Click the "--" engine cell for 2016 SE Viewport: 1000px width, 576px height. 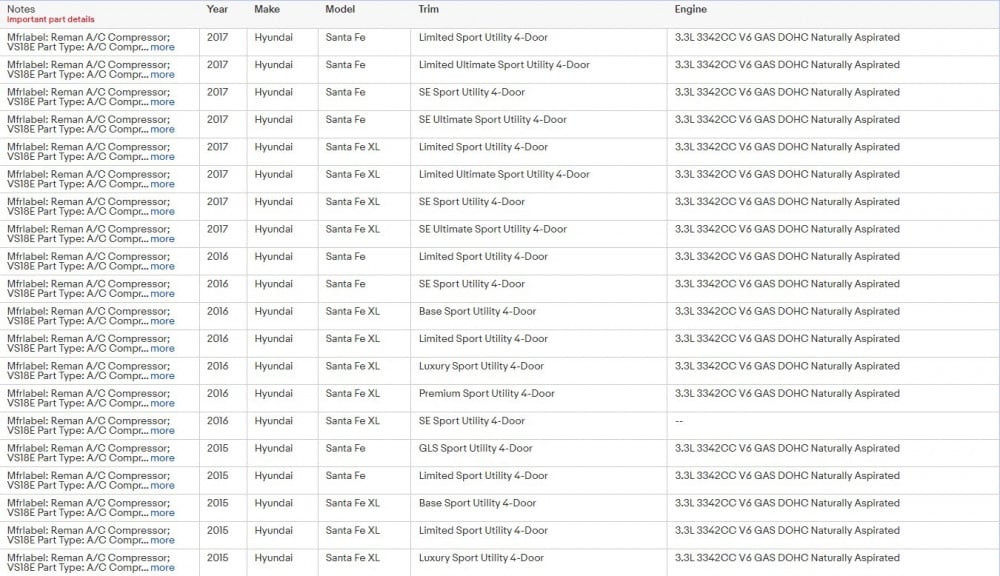point(679,421)
